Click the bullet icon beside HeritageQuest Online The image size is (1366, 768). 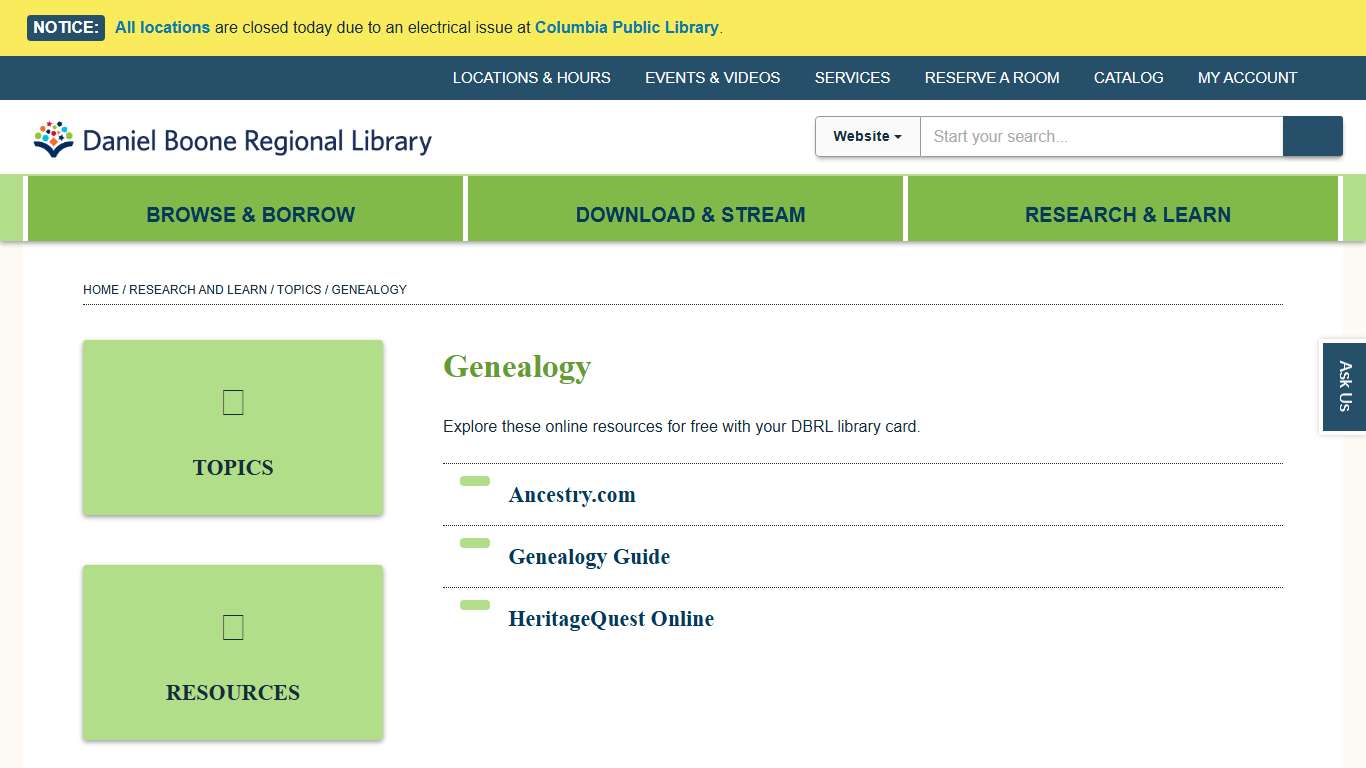[473, 604]
